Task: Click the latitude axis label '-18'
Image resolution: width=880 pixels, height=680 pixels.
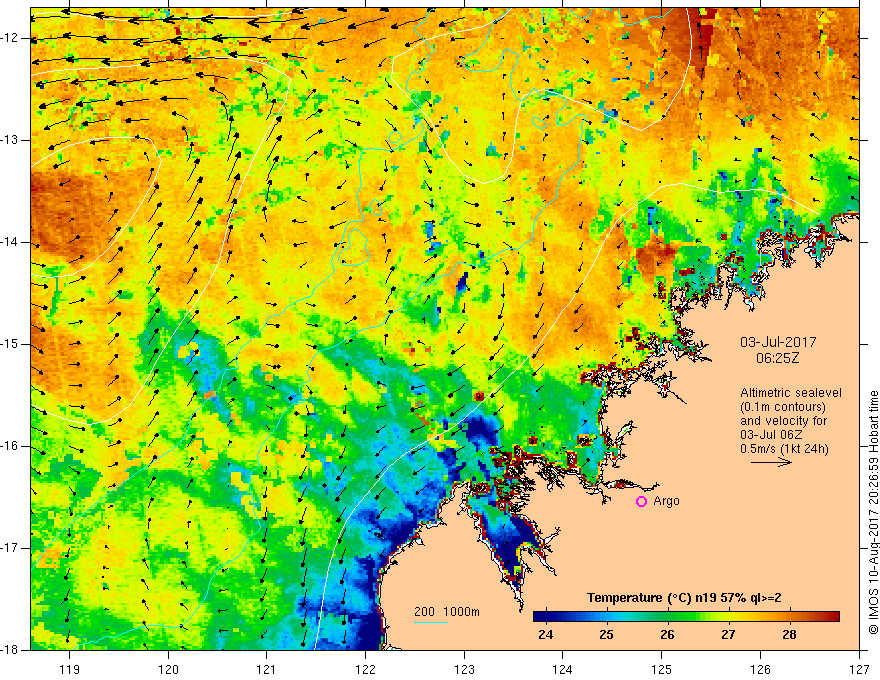Action: click(11, 650)
